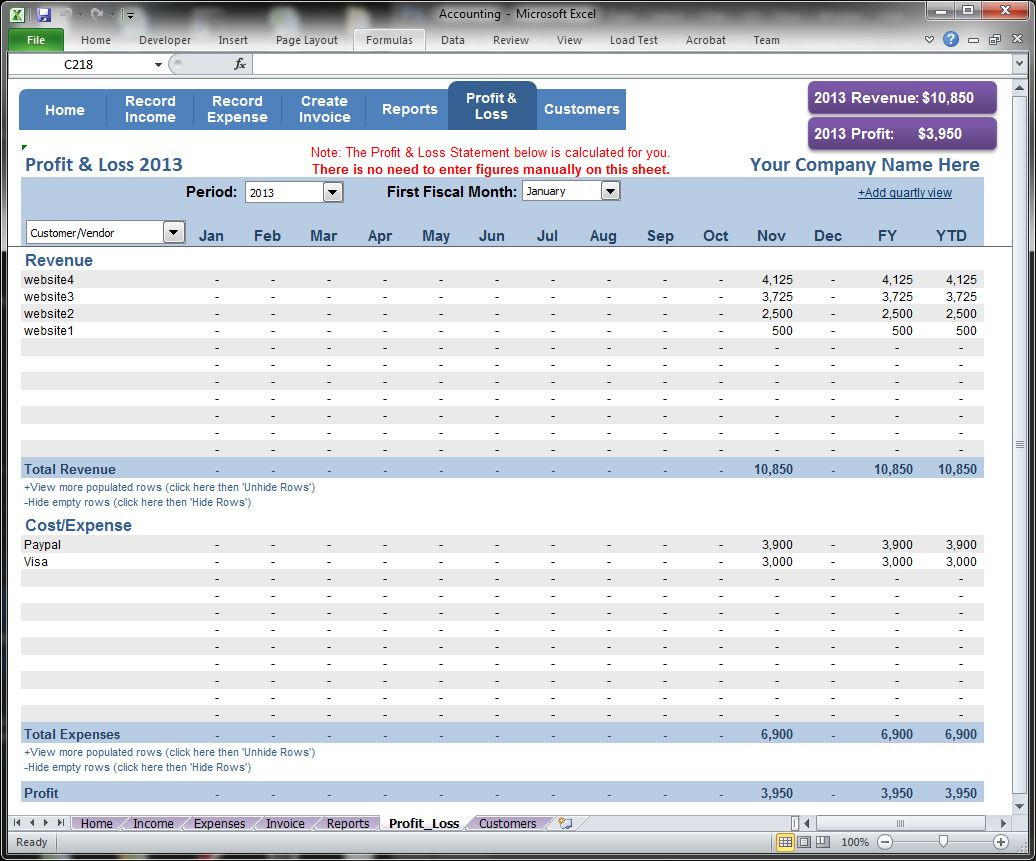This screenshot has height=861, width=1036.
Task: Click the blue Home navigation button
Action: click(64, 110)
